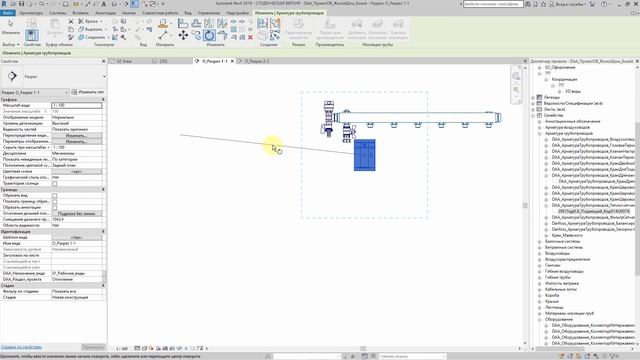This screenshot has height=360, width=640.
Task: Switch to O_Разрез 2-2 view tab
Action: pyautogui.click(x=257, y=61)
